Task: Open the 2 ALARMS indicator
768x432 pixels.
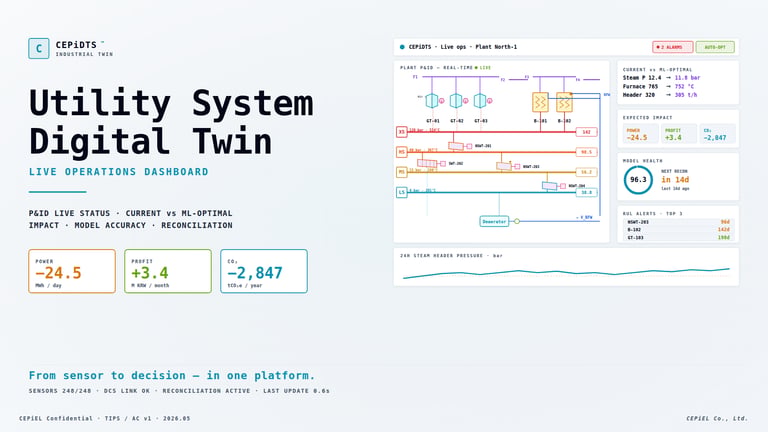Action: click(672, 47)
